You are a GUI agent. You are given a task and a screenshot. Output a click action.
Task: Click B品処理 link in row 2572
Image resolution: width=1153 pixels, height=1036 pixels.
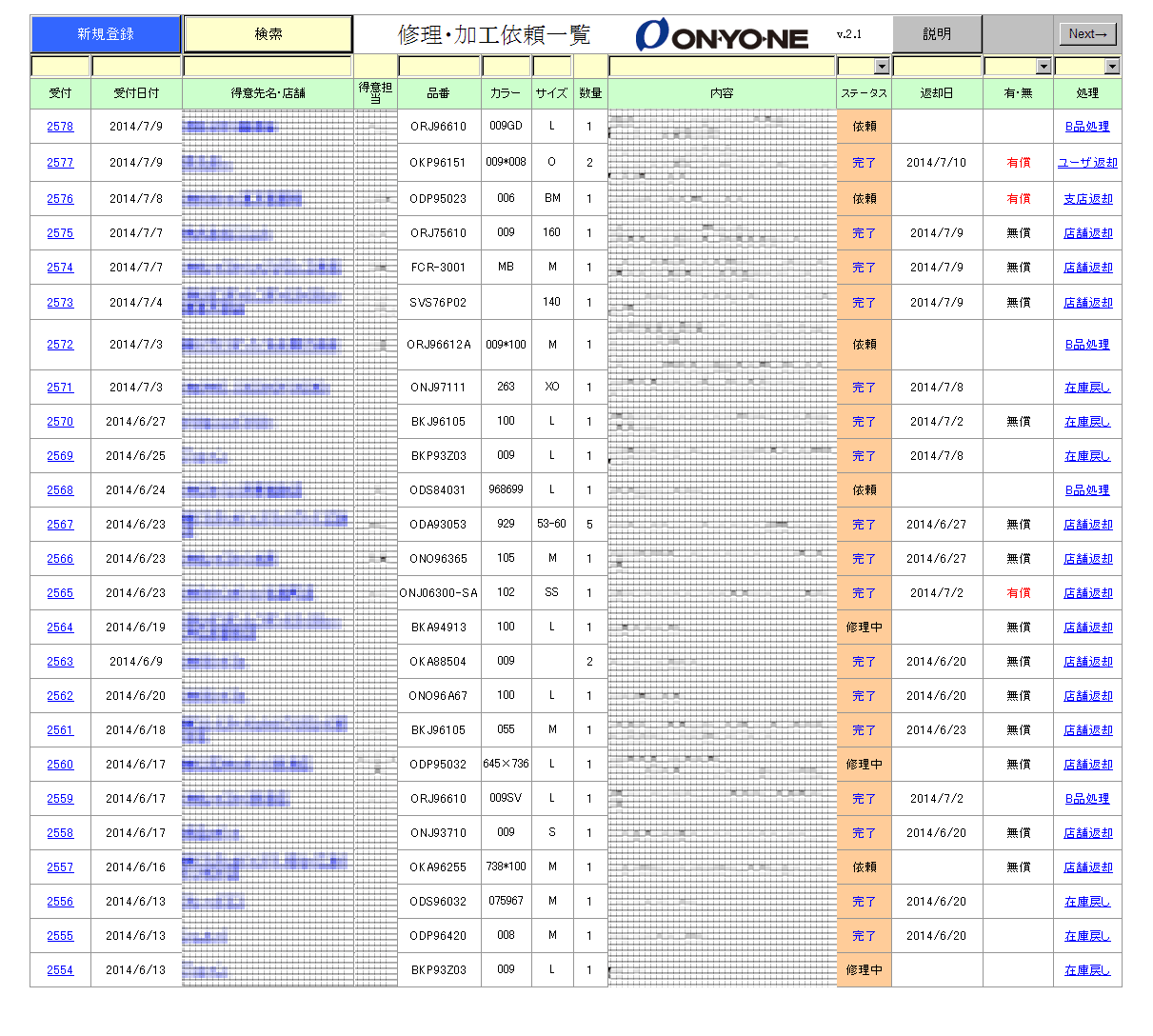tap(1087, 345)
